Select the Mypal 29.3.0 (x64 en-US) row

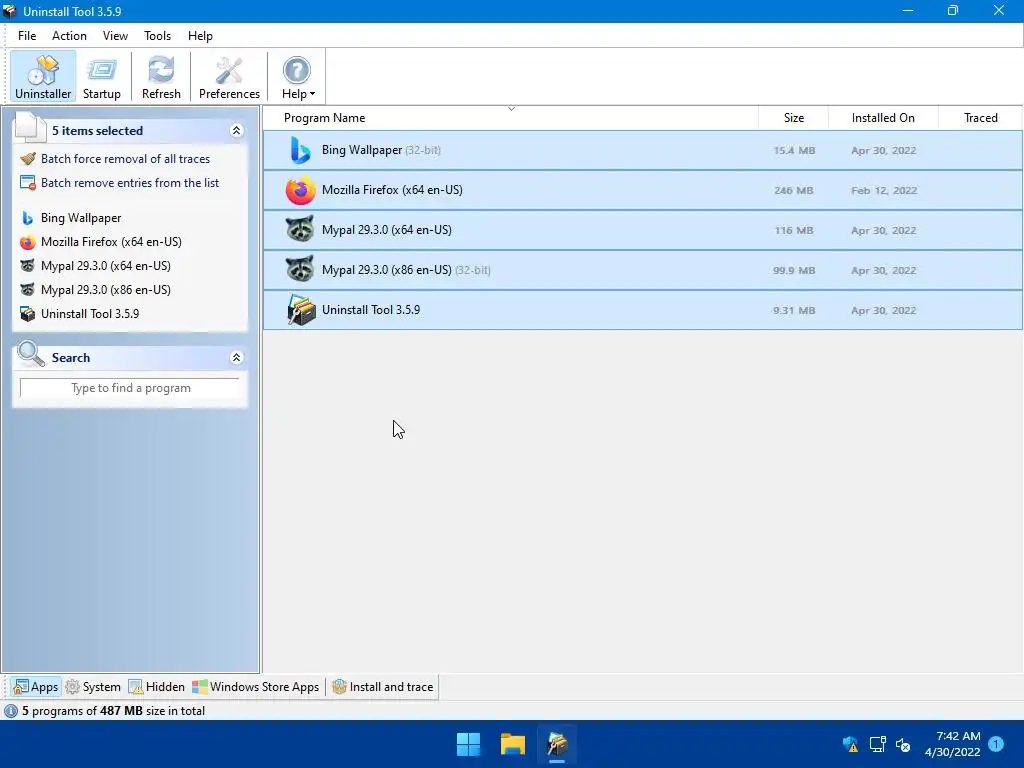[x=643, y=230]
